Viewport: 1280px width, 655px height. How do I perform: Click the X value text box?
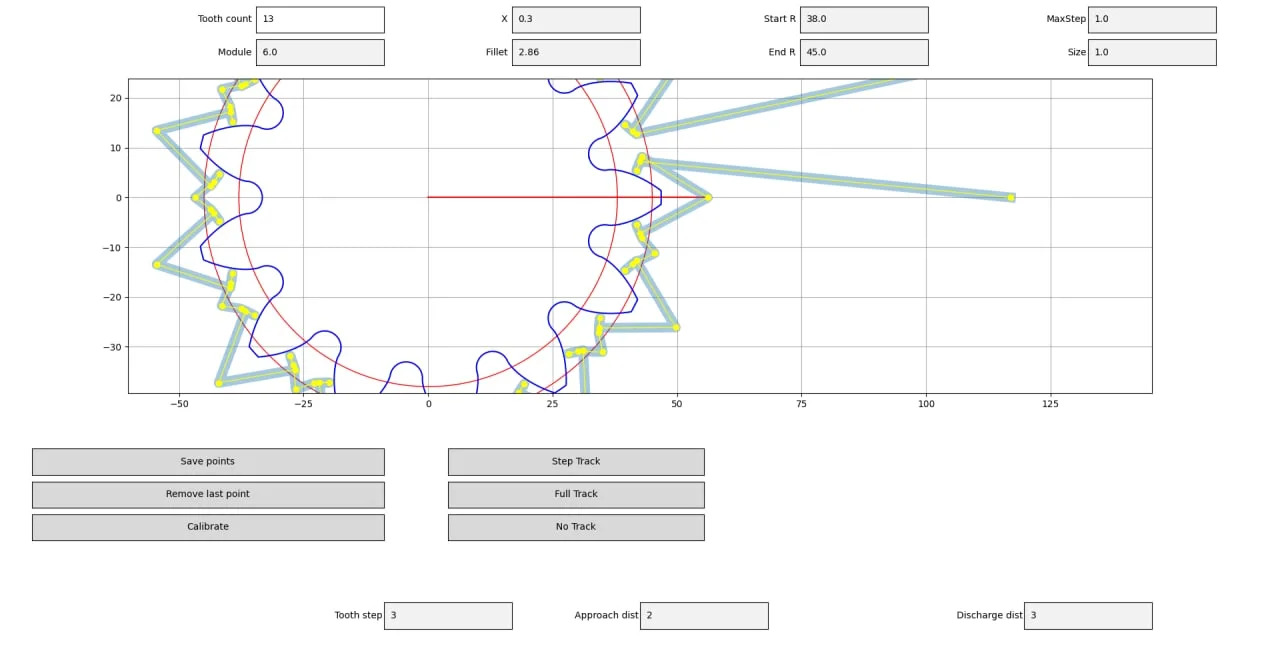[x=576, y=20]
